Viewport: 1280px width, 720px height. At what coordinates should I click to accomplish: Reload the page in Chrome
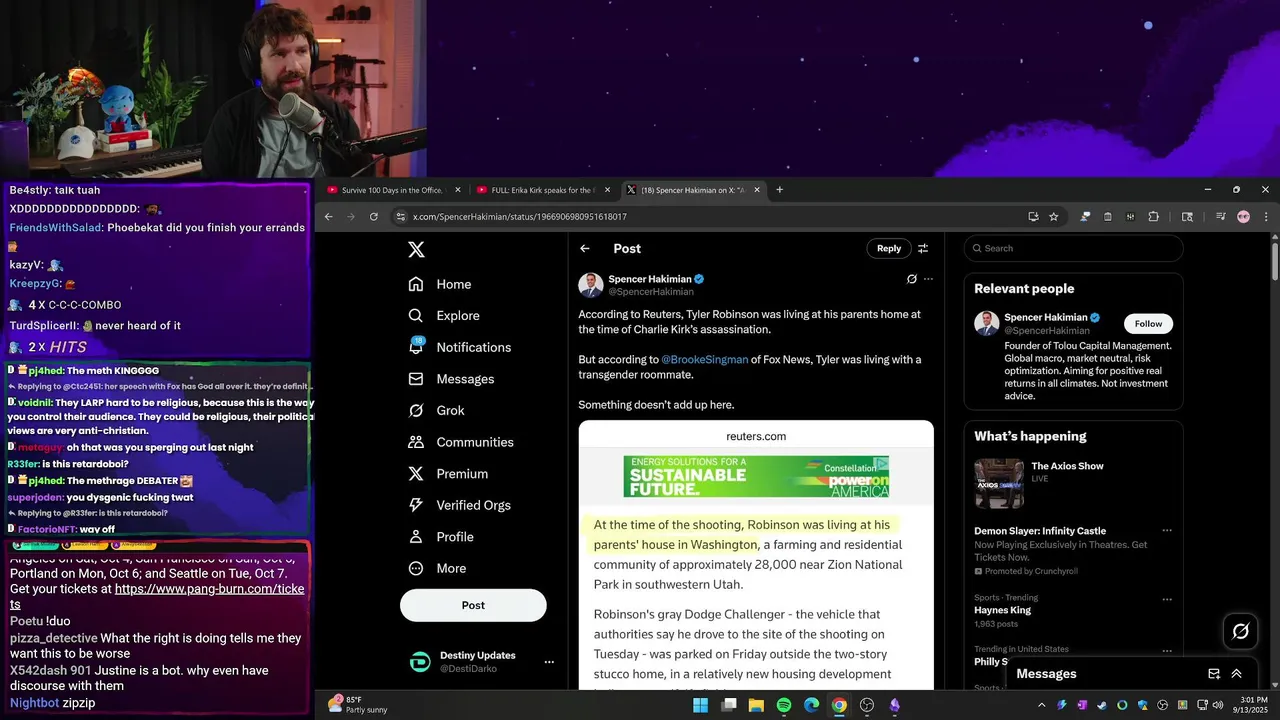coord(374,216)
